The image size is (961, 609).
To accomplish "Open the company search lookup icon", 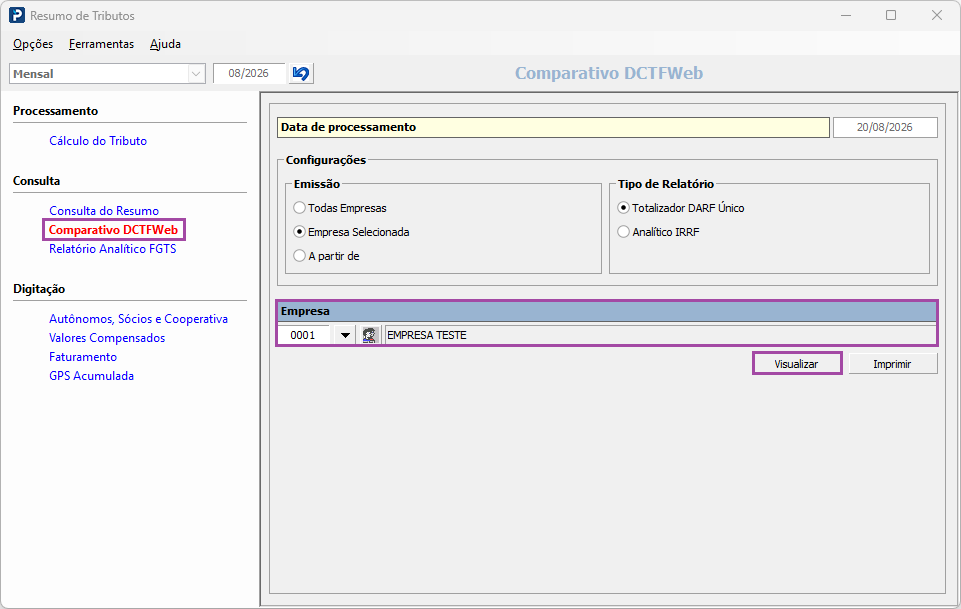I will coord(369,335).
